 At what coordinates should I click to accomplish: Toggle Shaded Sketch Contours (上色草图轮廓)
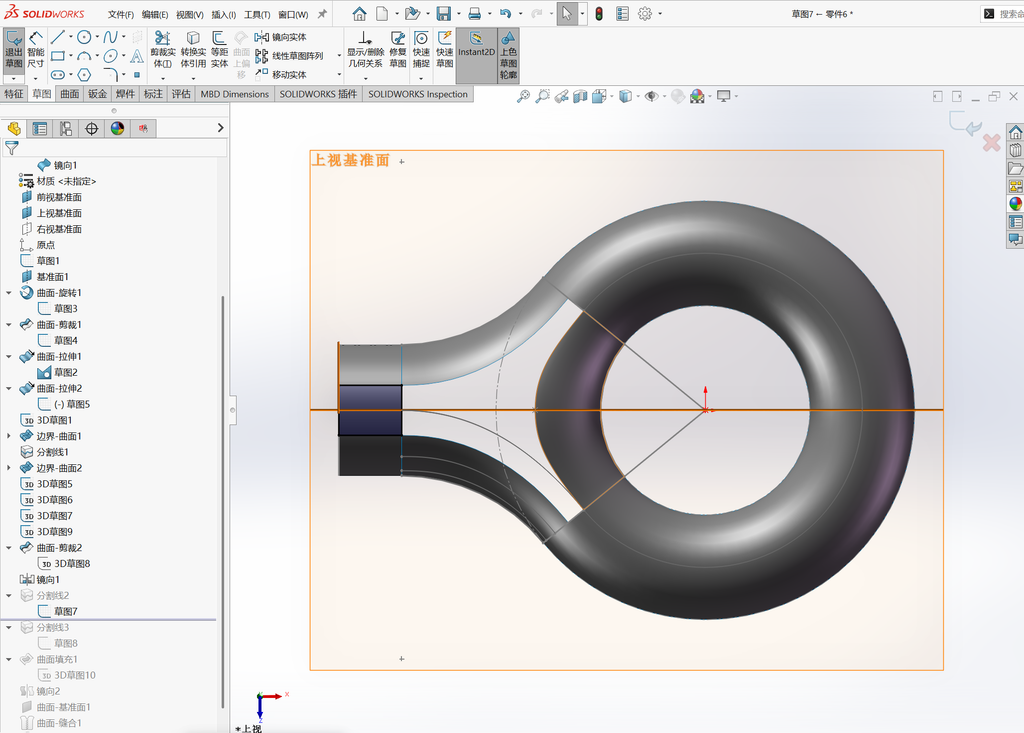tap(509, 55)
